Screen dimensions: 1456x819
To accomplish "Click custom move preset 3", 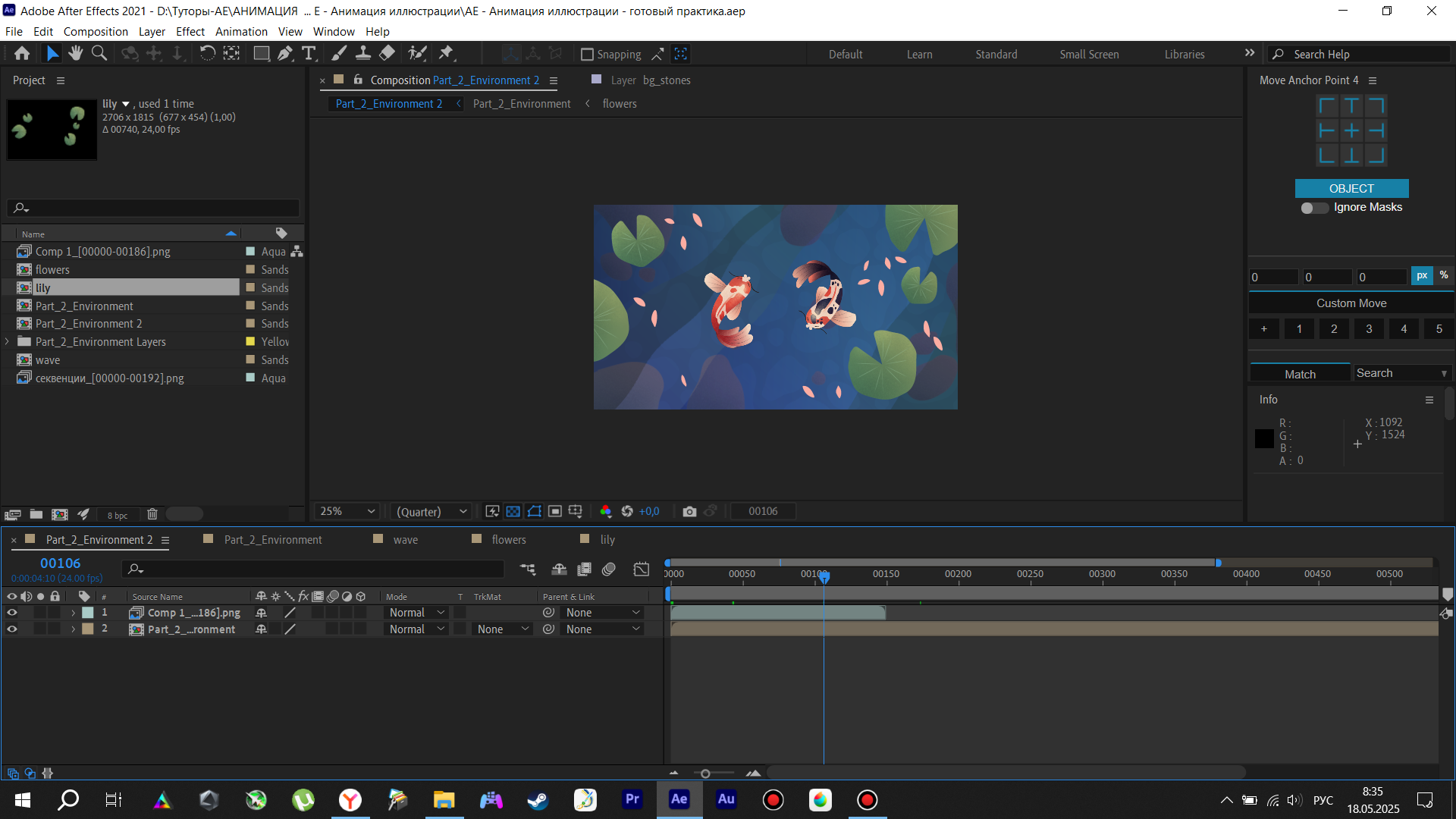I will [1369, 329].
